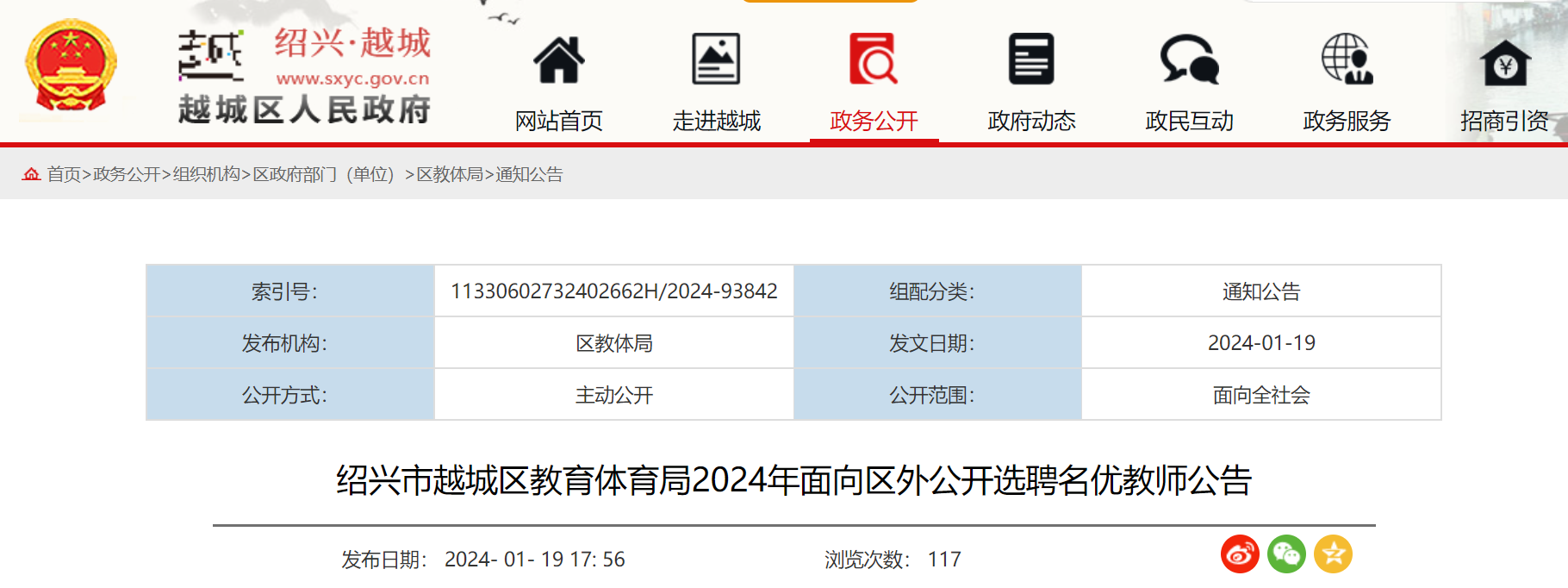Screen dimensions: 1568x588
Task: Click the 浏览次数 117 view count
Action: click(x=893, y=560)
